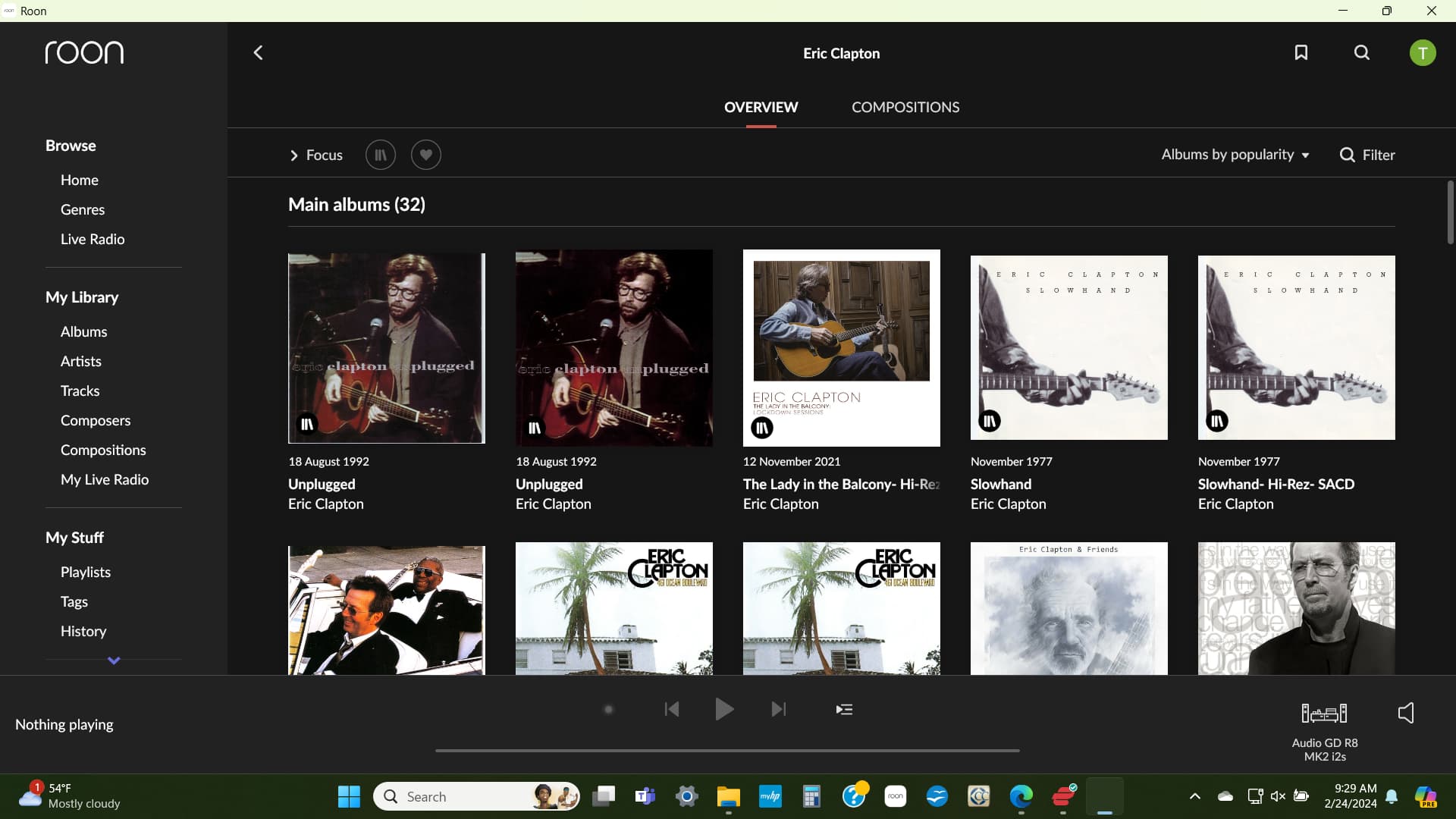
Task: Click the taskbar Search box
Action: click(x=477, y=796)
